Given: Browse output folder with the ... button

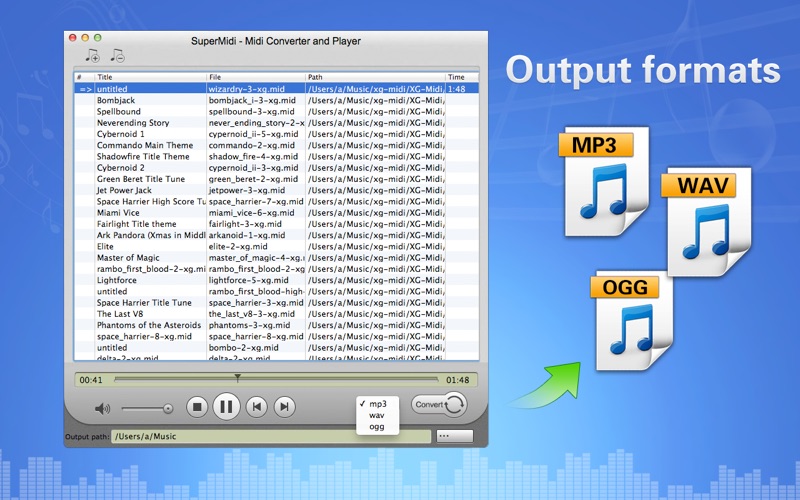Looking at the screenshot, I should (x=455, y=436).
